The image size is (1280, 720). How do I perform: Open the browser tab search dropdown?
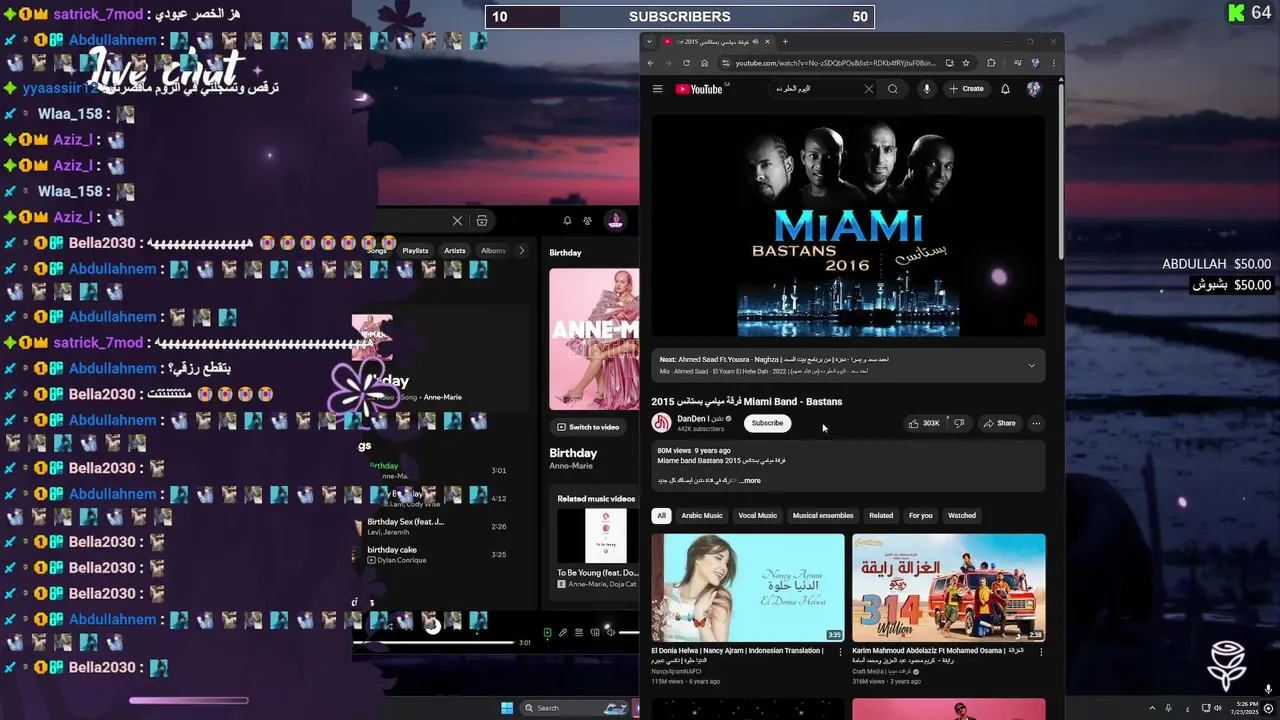click(649, 42)
